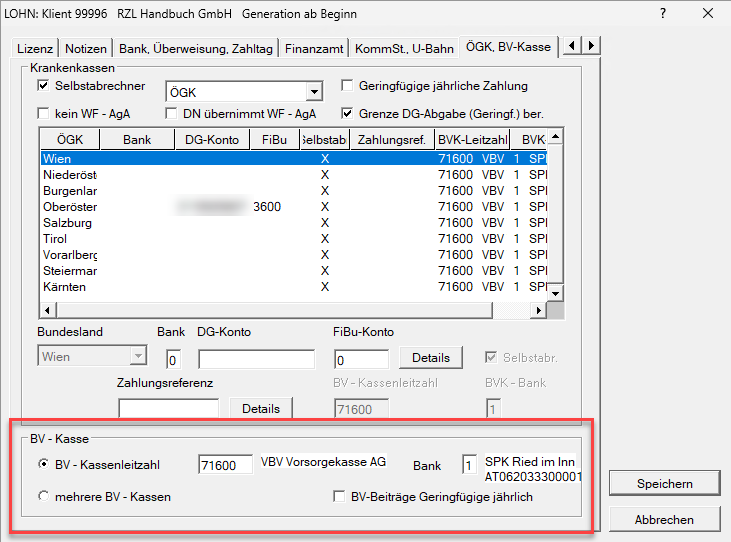
Task: Open the ÖGK dropdown list
Action: pyautogui.click(x=314, y=92)
